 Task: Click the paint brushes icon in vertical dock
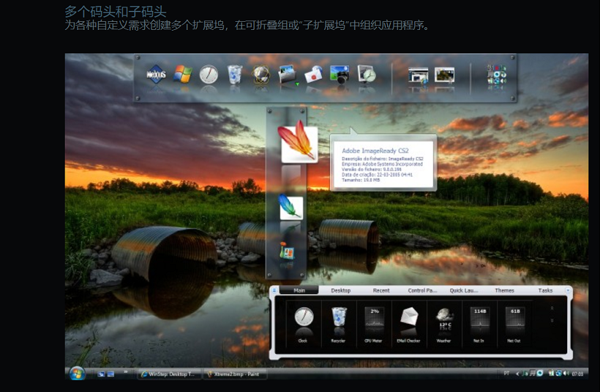pos(286,250)
